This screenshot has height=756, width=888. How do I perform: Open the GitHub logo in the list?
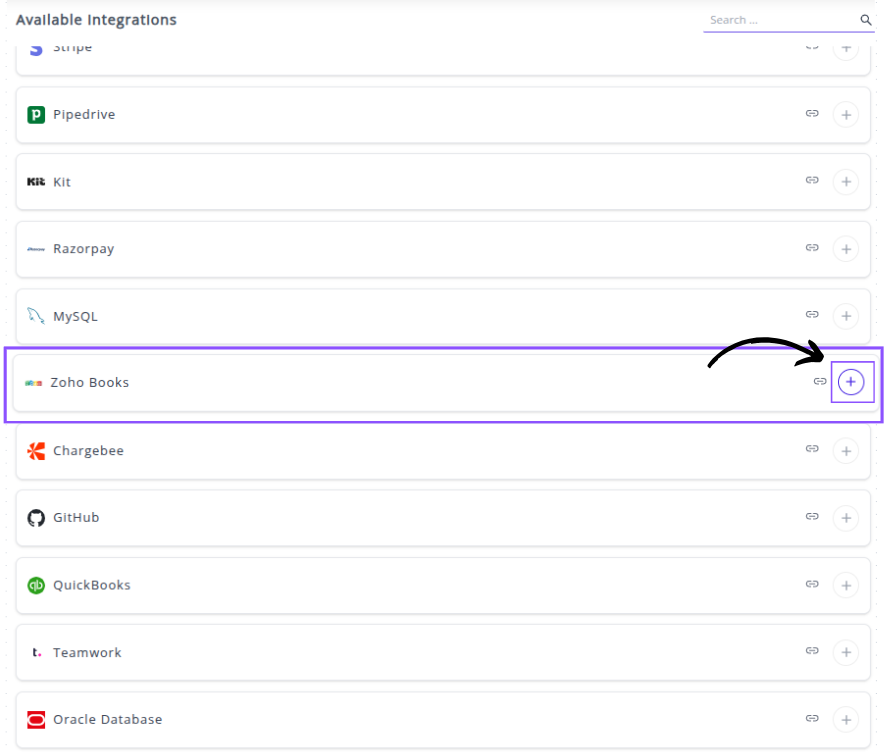coord(36,518)
